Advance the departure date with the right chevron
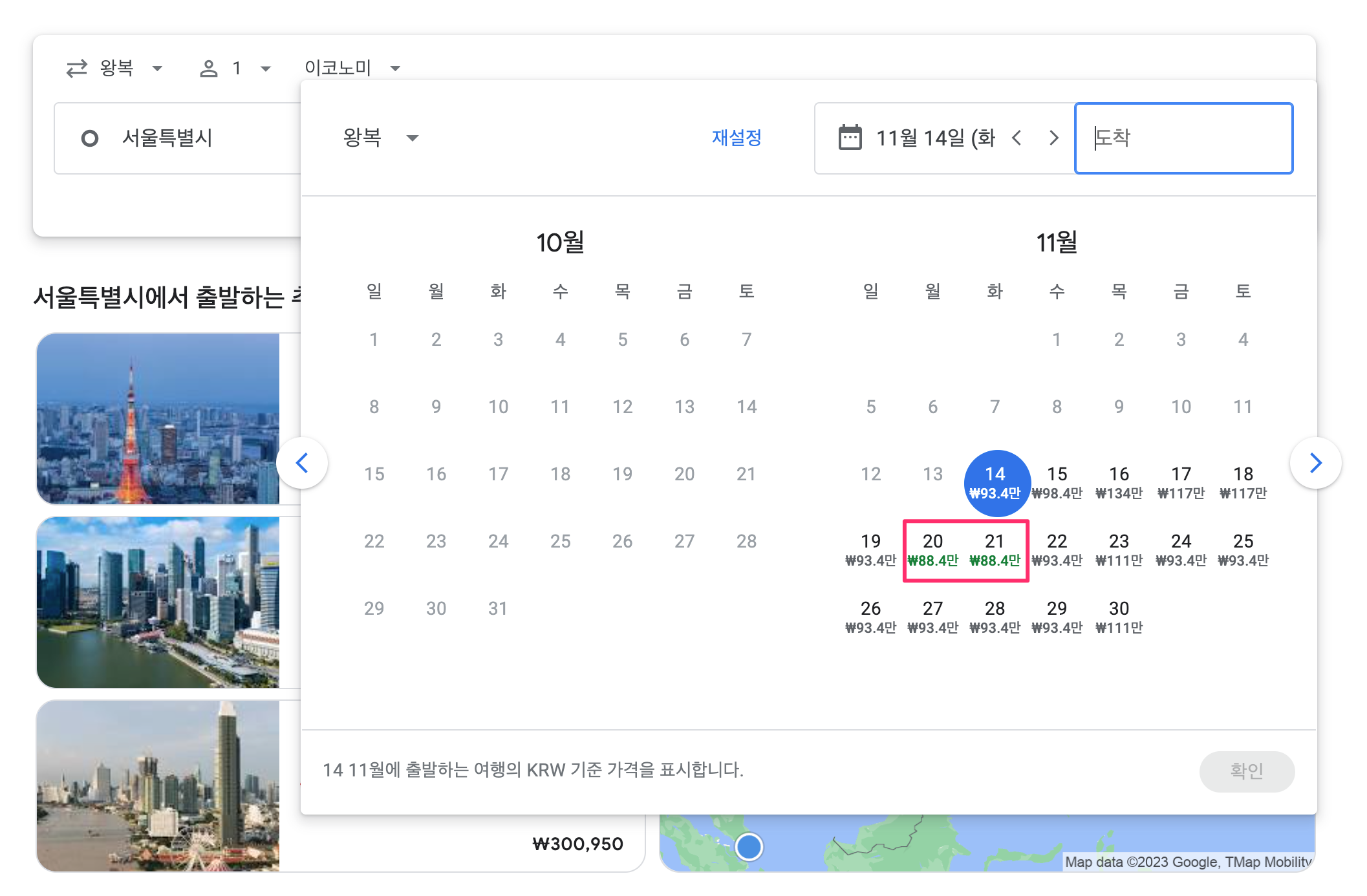The image size is (1367, 896). pyautogui.click(x=1054, y=138)
